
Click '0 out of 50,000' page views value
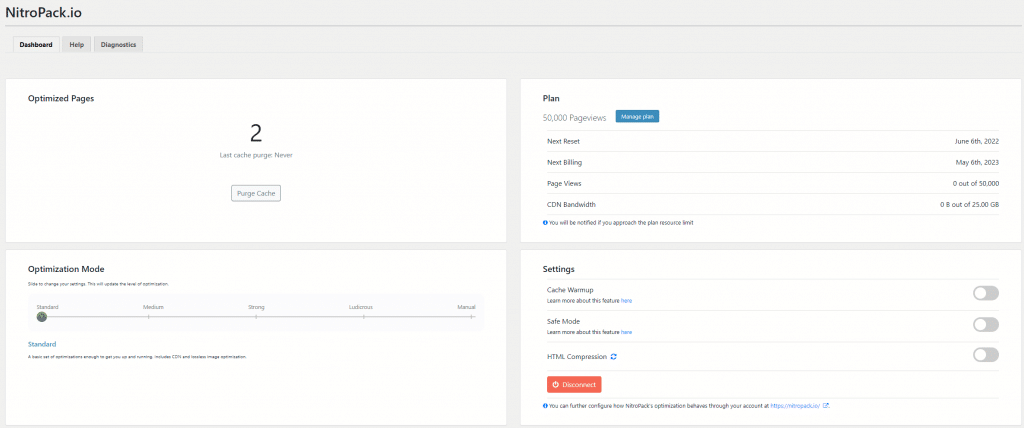click(x=976, y=184)
